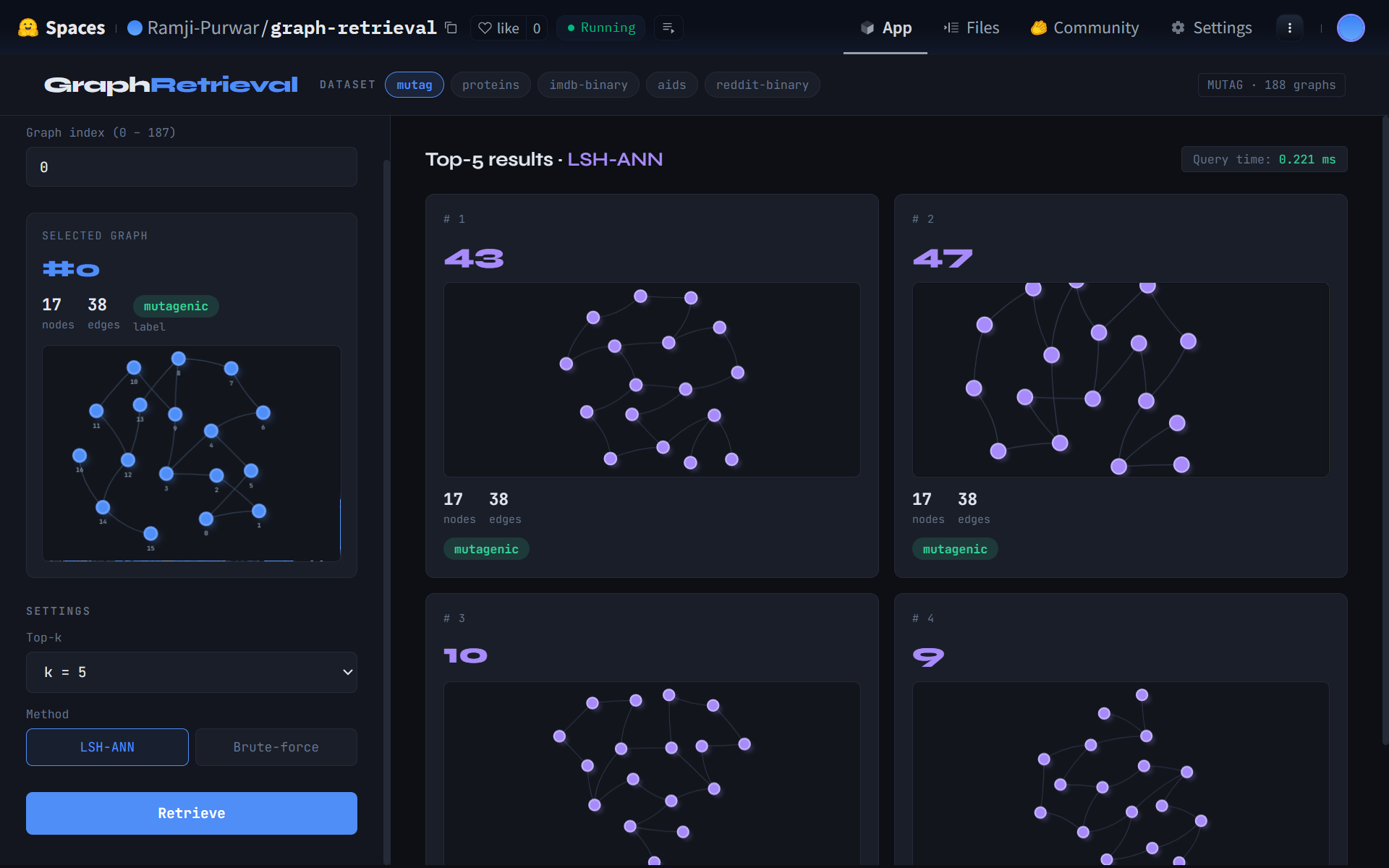Click the Retrieve button
This screenshot has height=868, width=1389.
click(192, 813)
